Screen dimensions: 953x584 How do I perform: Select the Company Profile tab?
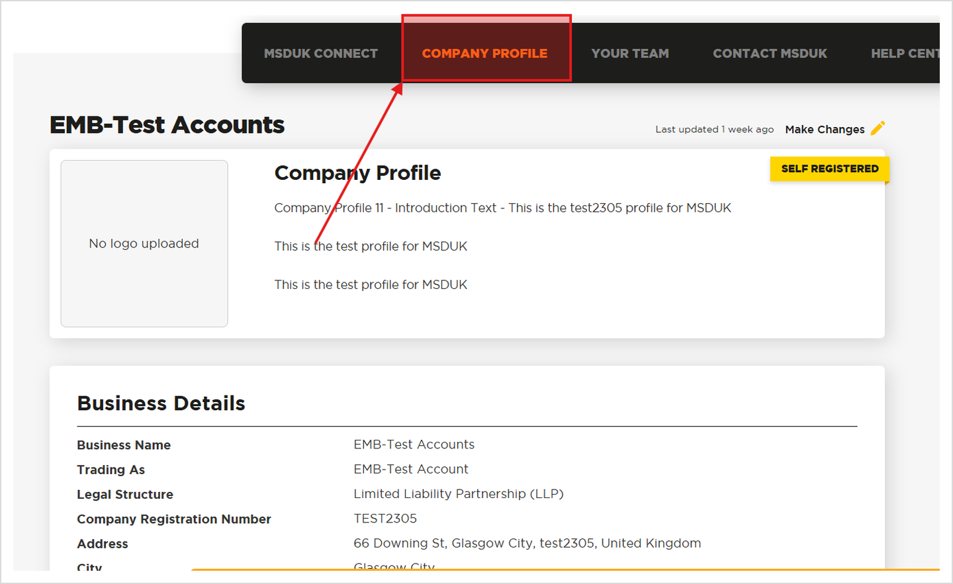pos(485,53)
